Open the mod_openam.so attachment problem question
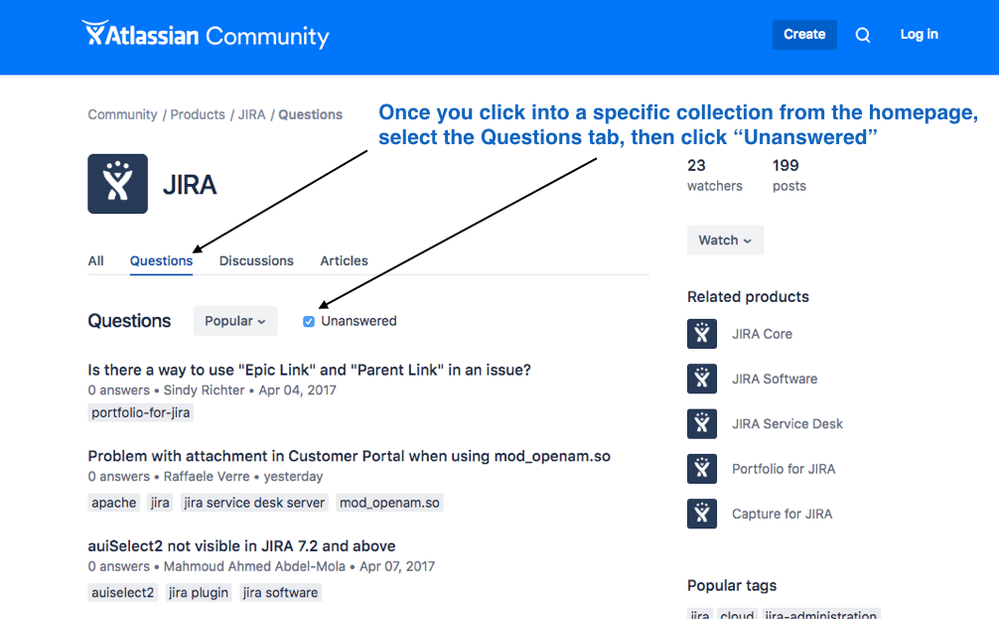The height and width of the screenshot is (620, 999). coord(349,456)
